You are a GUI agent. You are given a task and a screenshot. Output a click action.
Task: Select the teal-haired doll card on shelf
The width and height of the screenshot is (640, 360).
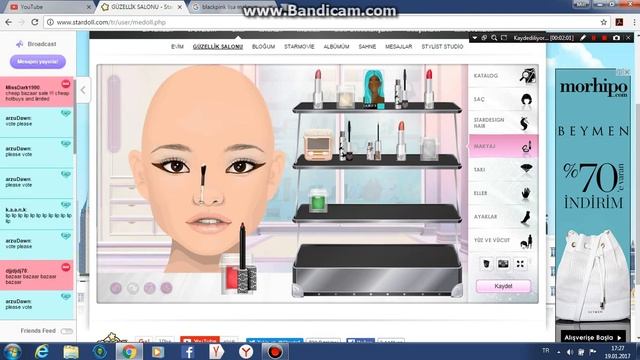[x=374, y=89]
